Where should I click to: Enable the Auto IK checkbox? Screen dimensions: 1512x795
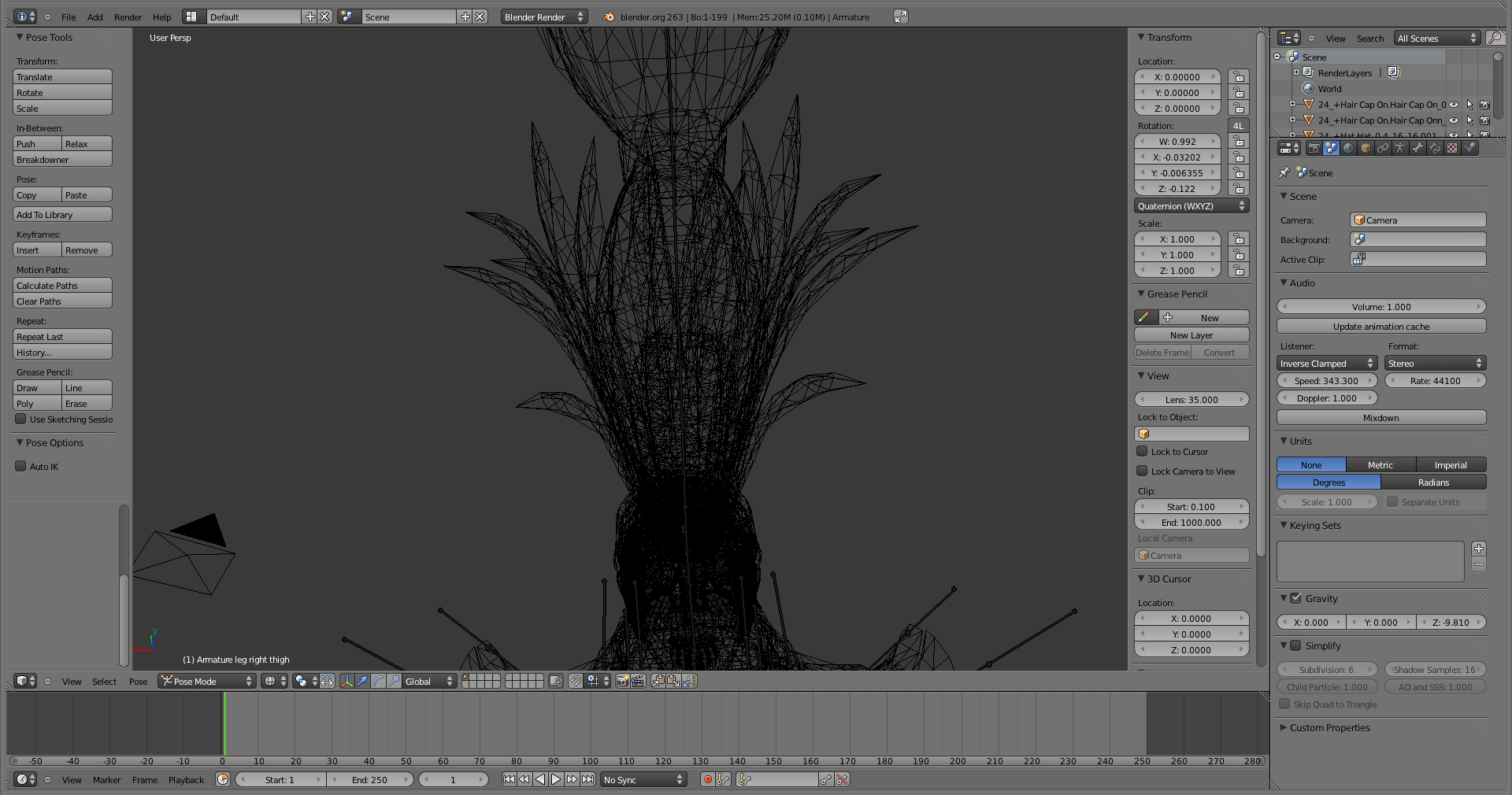21,466
